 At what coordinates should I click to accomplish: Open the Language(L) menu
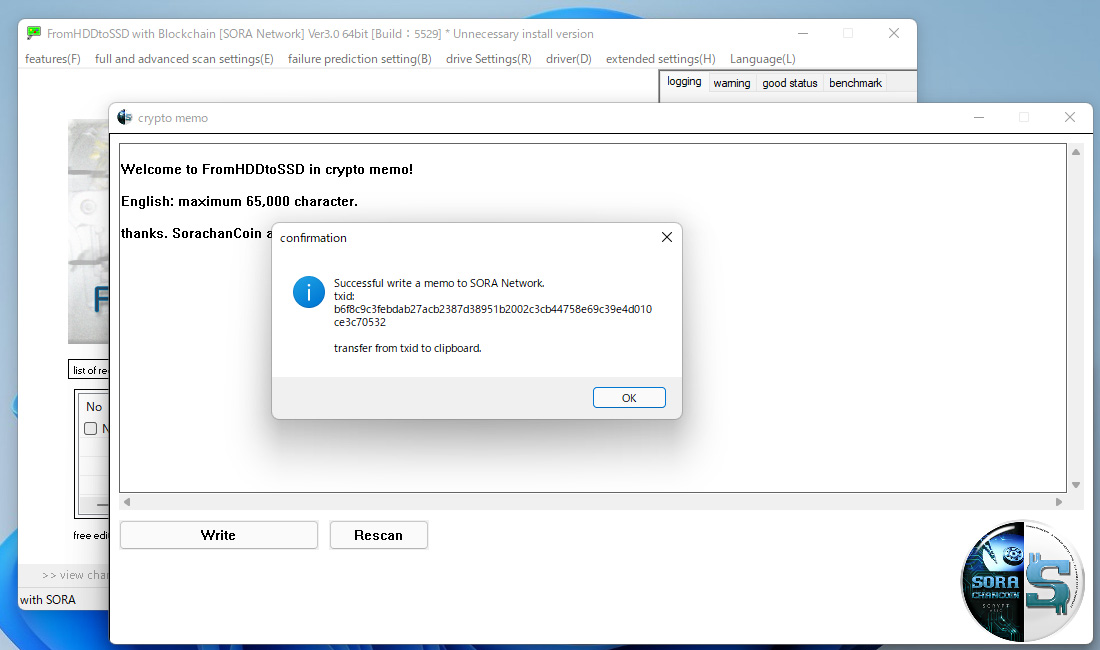pyautogui.click(x=763, y=59)
